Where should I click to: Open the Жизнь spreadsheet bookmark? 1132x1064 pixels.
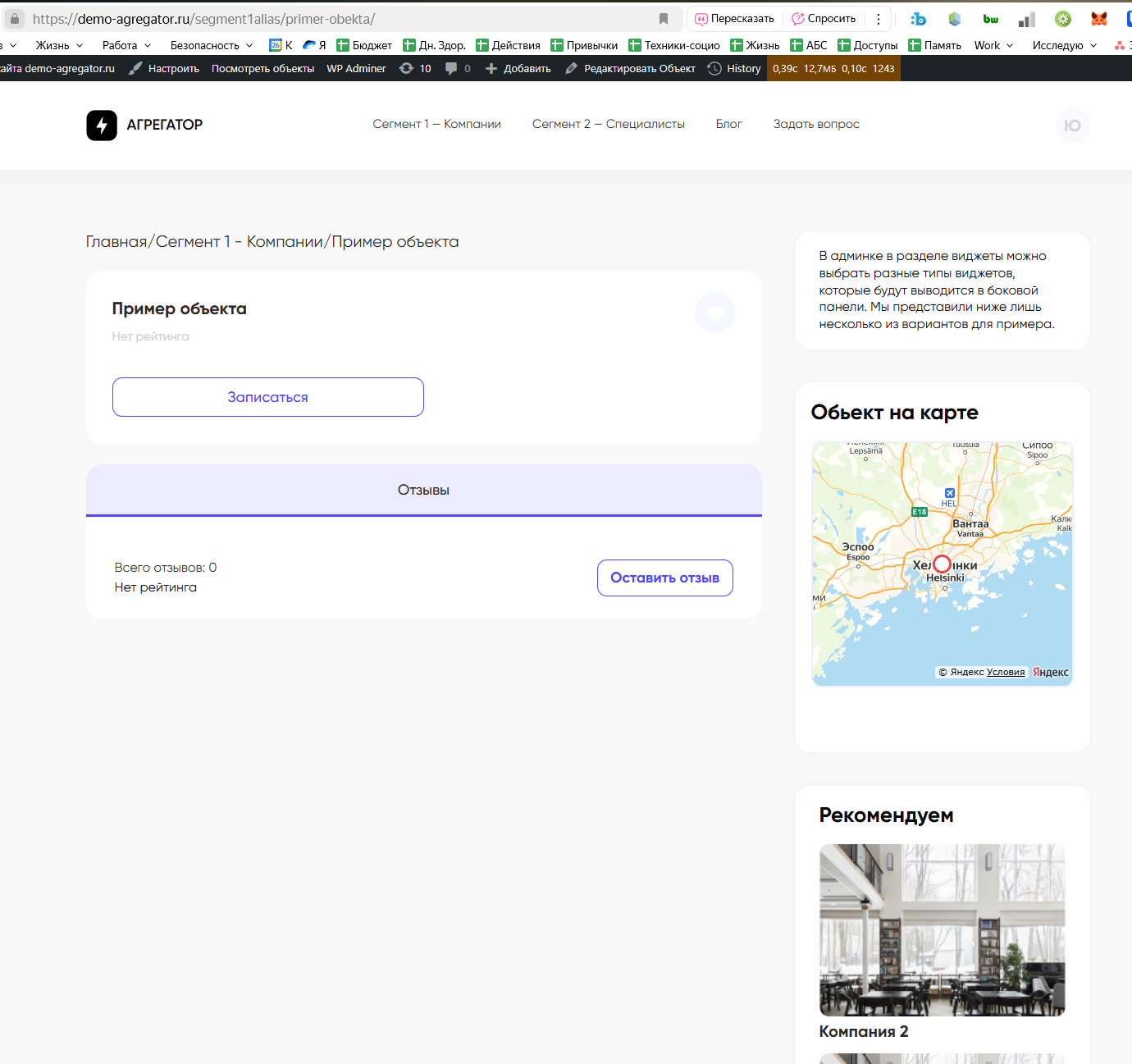755,45
